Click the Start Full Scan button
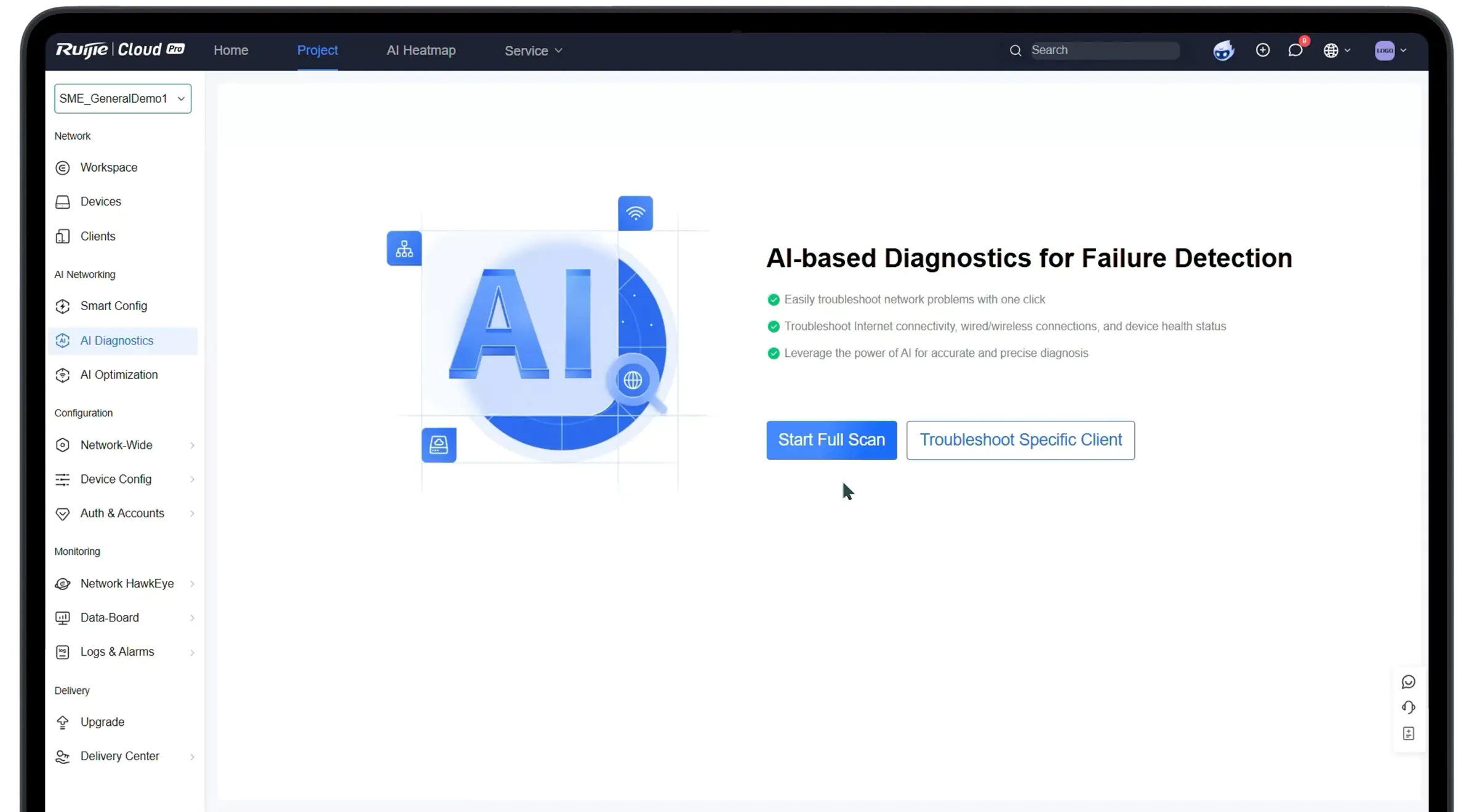1477x812 pixels. (831, 440)
